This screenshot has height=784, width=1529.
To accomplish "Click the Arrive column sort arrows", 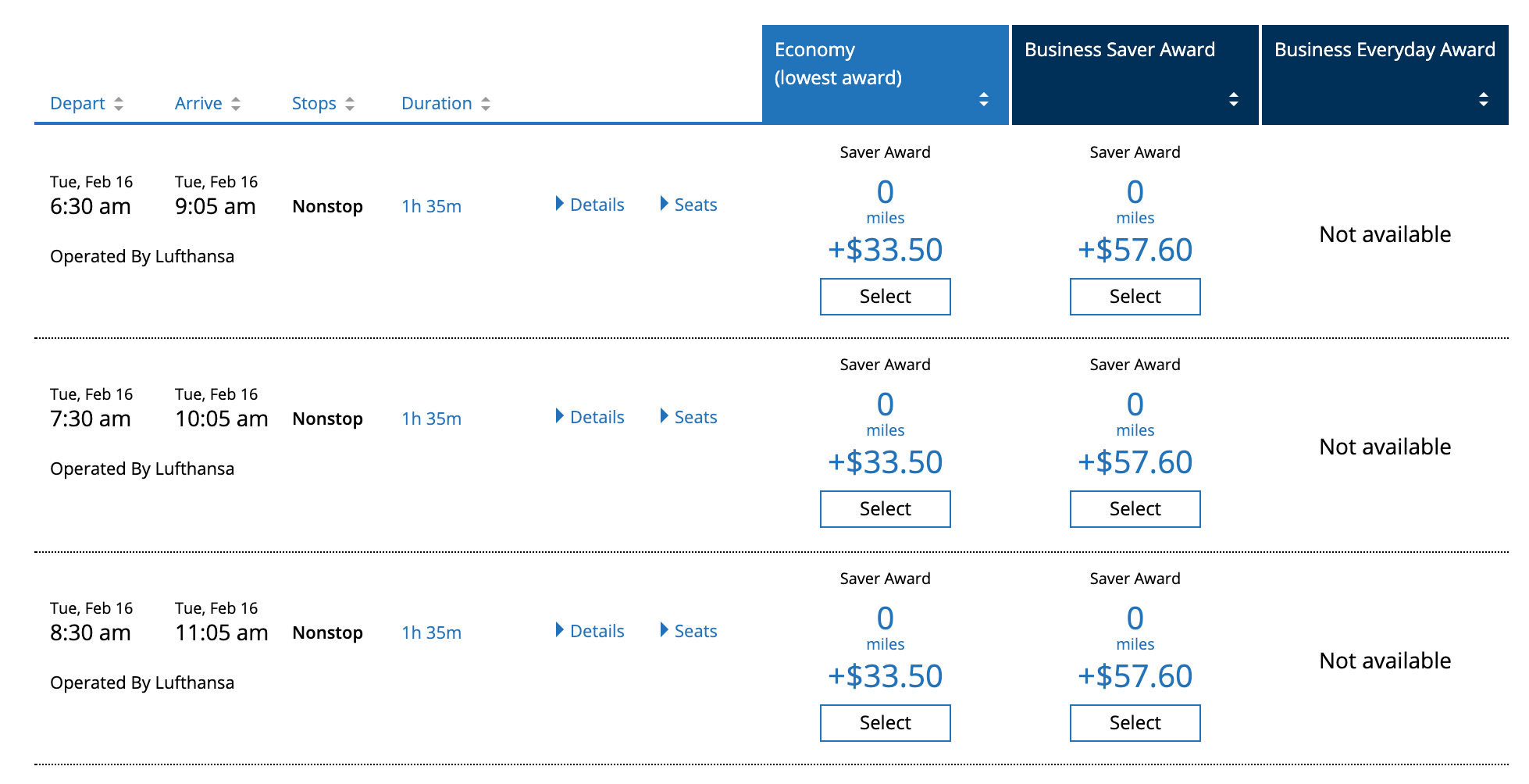I will (x=236, y=104).
